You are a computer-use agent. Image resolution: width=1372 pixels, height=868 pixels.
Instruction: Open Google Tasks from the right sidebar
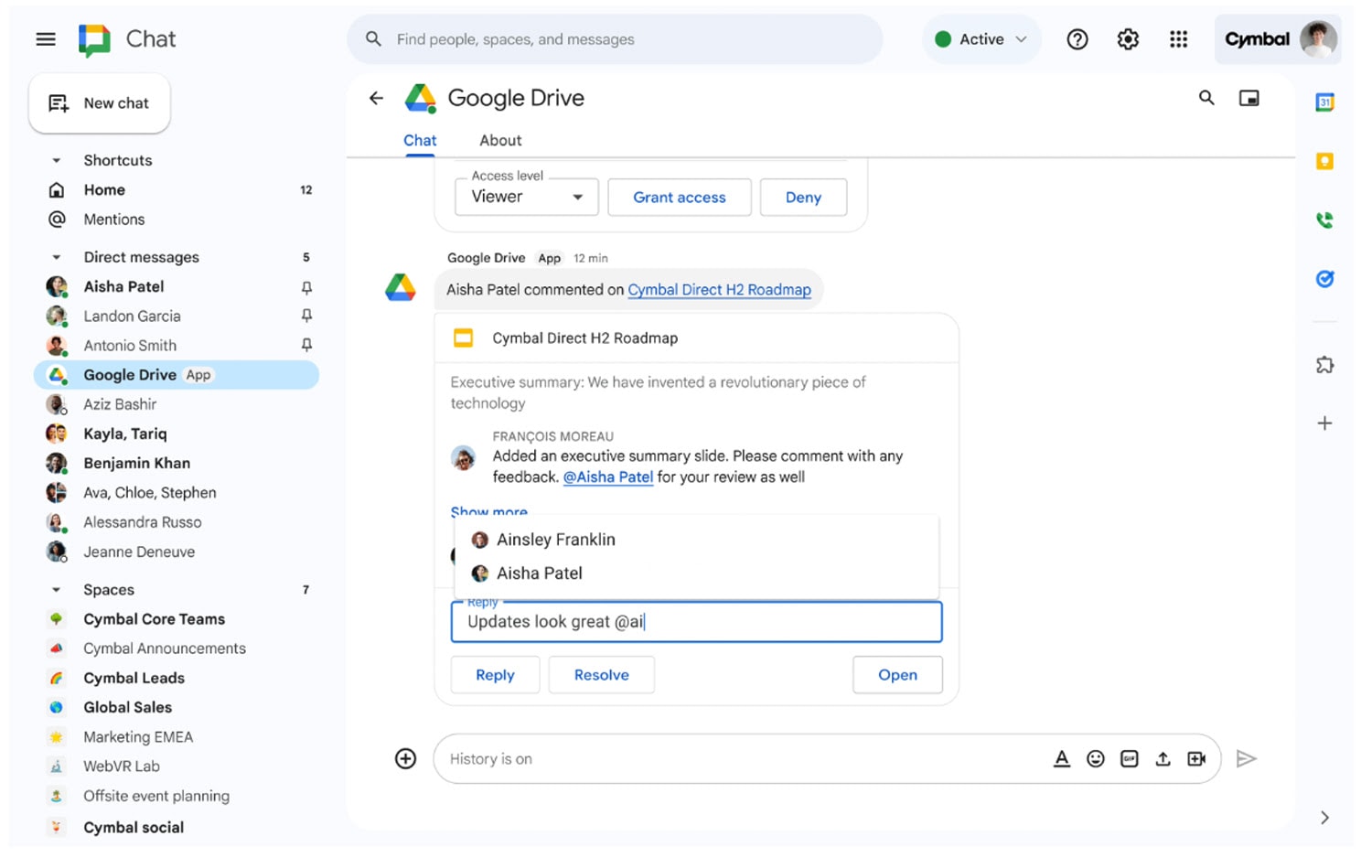point(1324,279)
